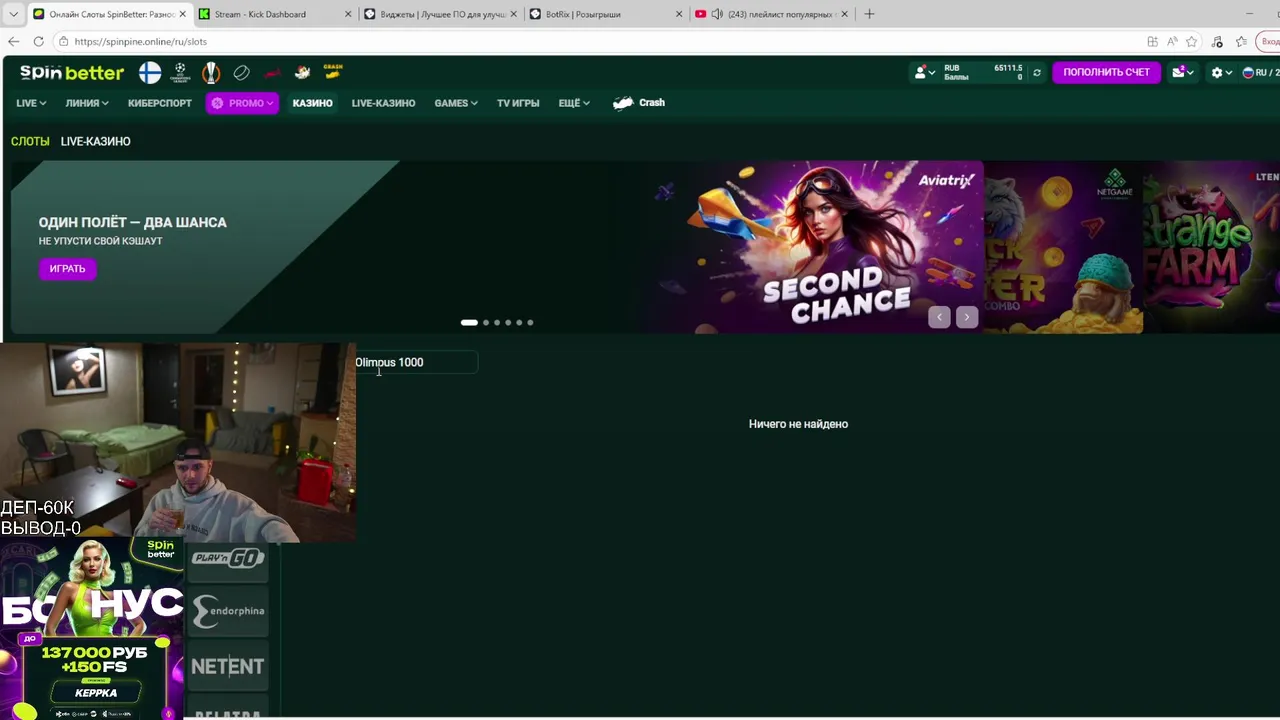This screenshot has width=1280, height=720.
Task: Close the SpinBetter browser tab
Action: (x=182, y=14)
